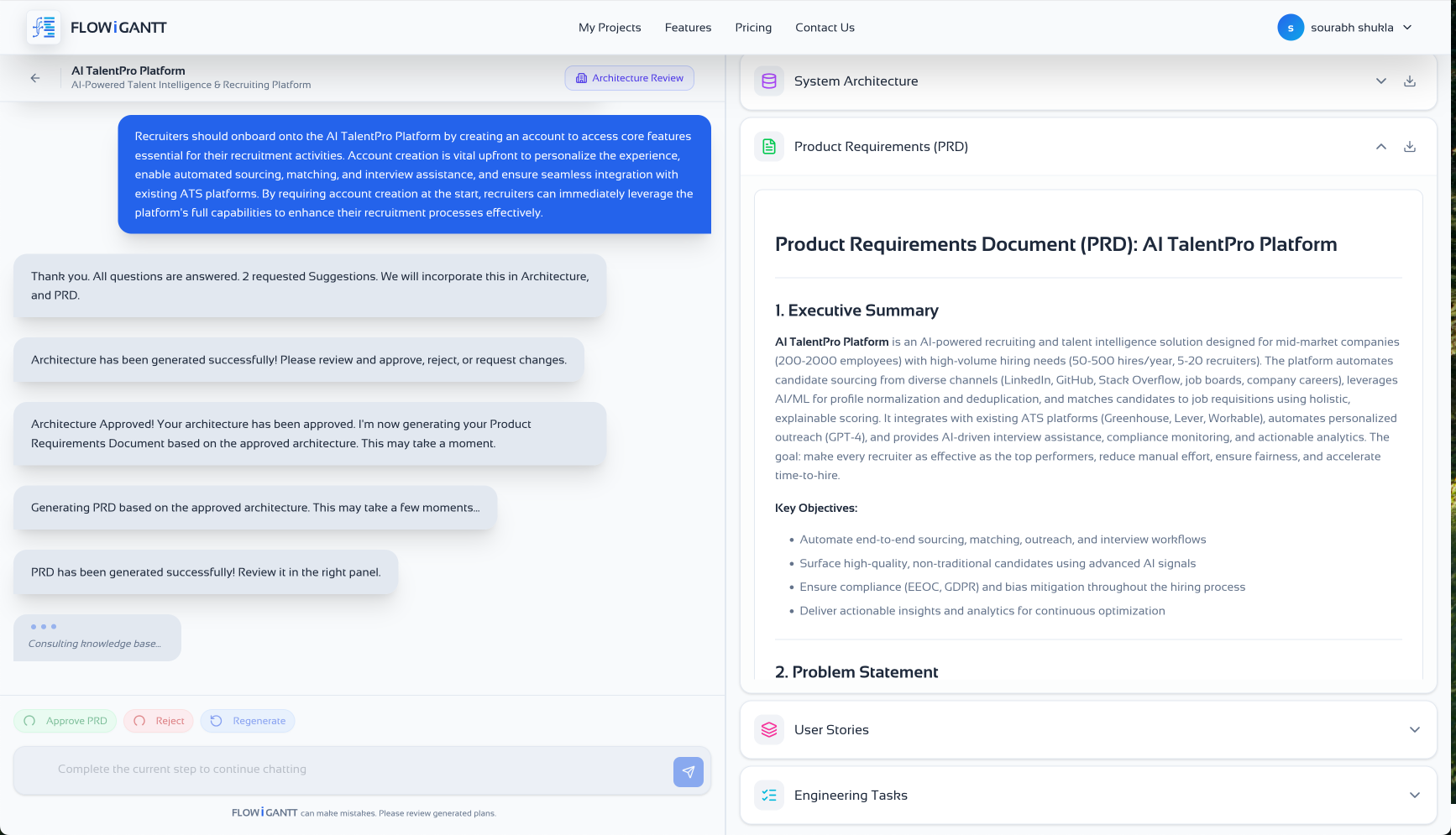Open My Projects in the navigation
The width and height of the screenshot is (1456, 835).
[610, 28]
